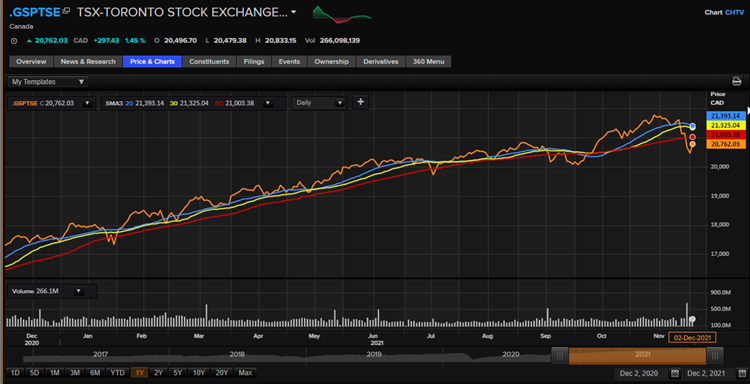This screenshot has height=384, width=750.
Task: Show the 20Y time range
Action: [x=222, y=373]
